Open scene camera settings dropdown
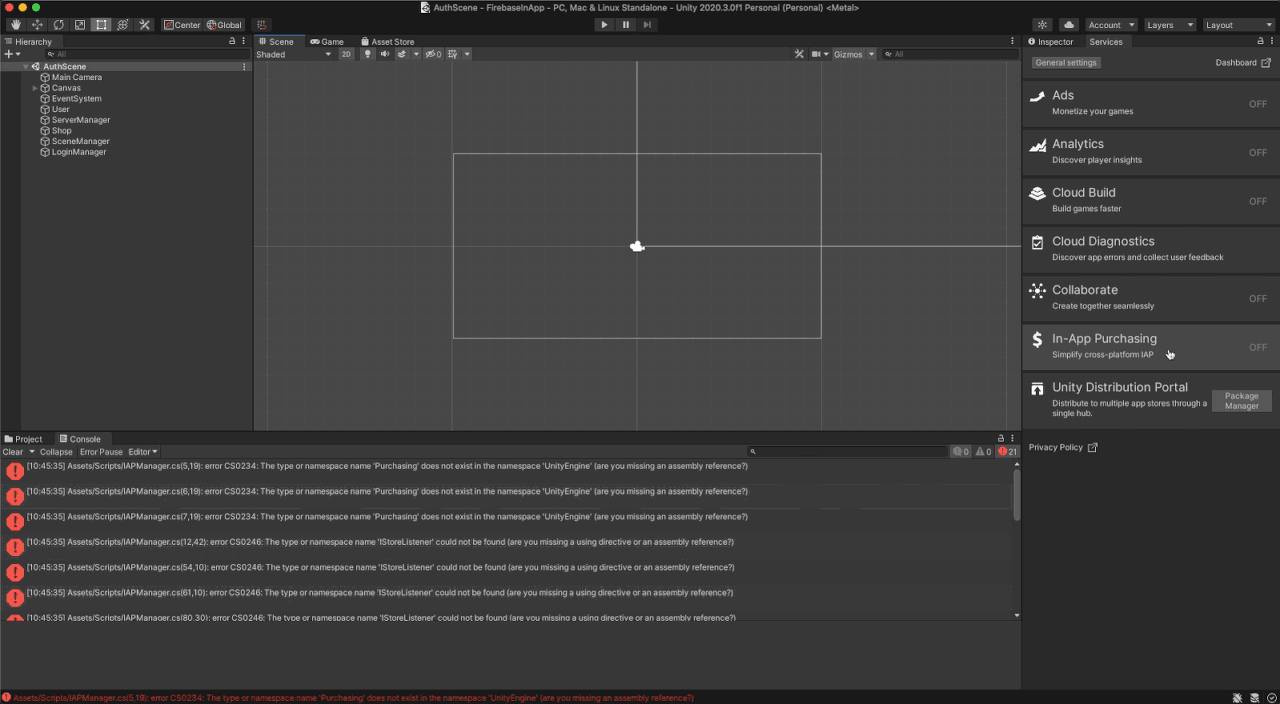 [820, 54]
